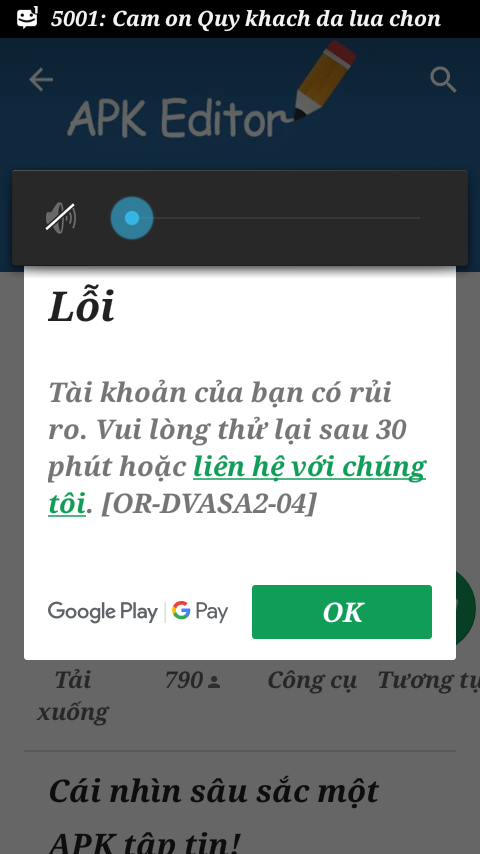Tap the pencil graphic in banner
This screenshot has height=854, width=480.
click(325, 80)
